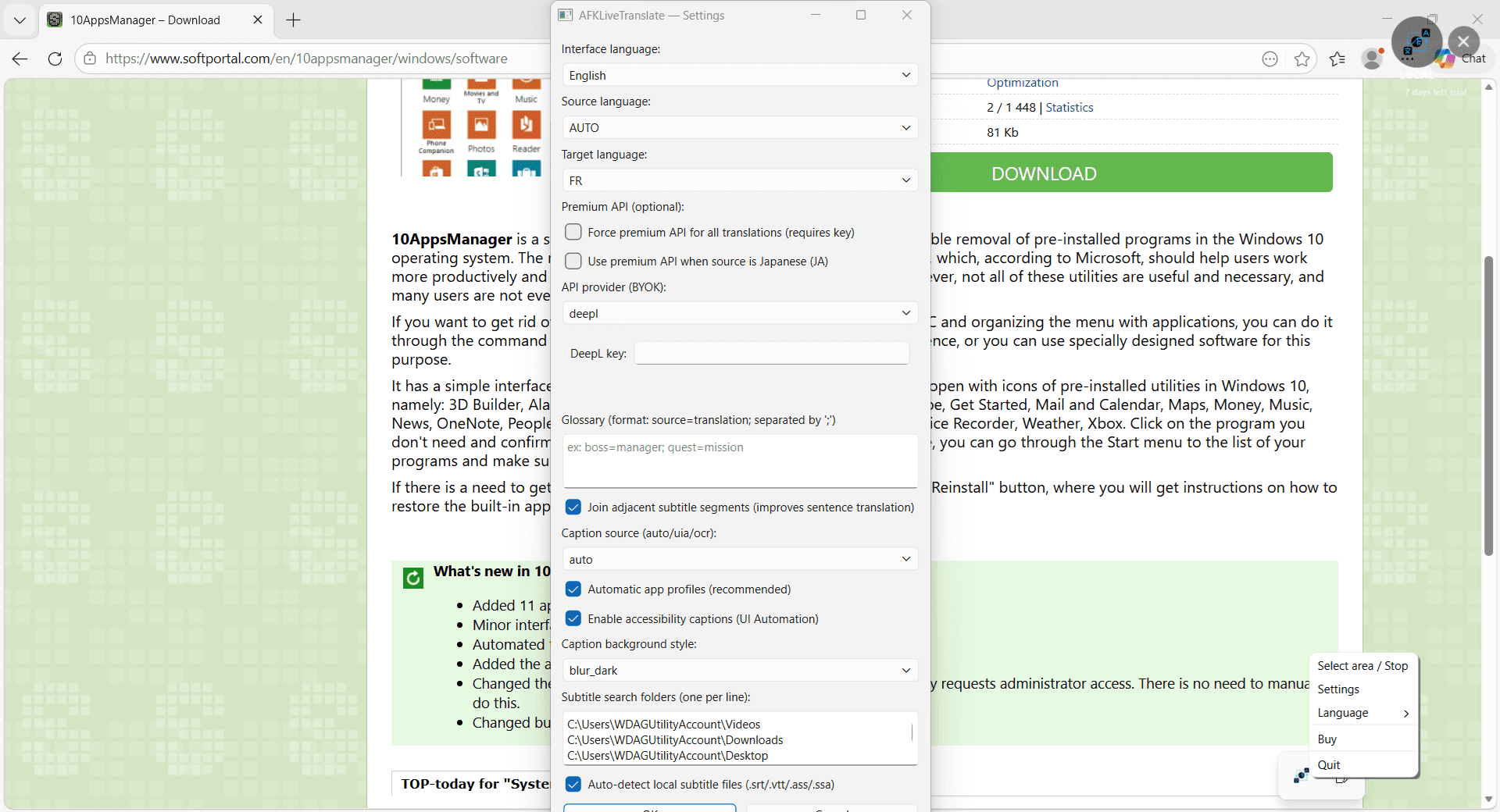Image resolution: width=1500 pixels, height=812 pixels.
Task: Click the Reader tile image
Action: (x=527, y=123)
